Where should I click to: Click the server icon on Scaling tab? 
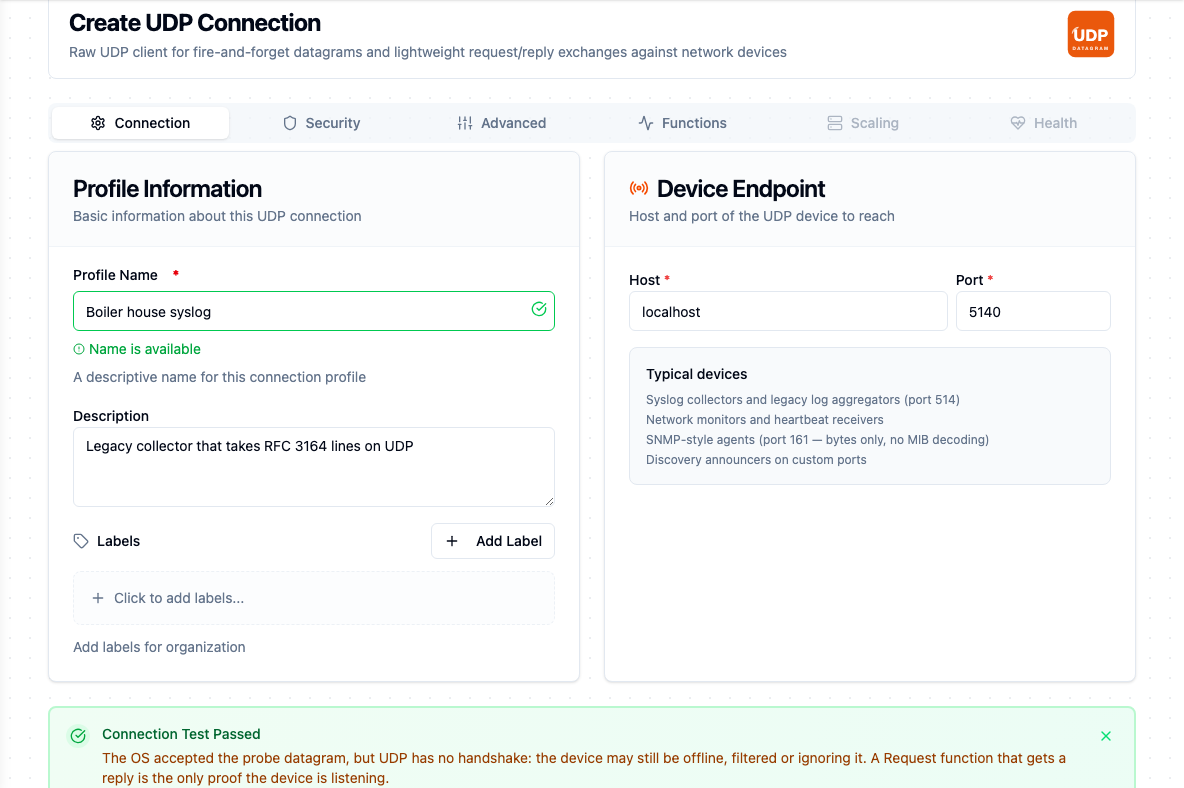click(834, 123)
